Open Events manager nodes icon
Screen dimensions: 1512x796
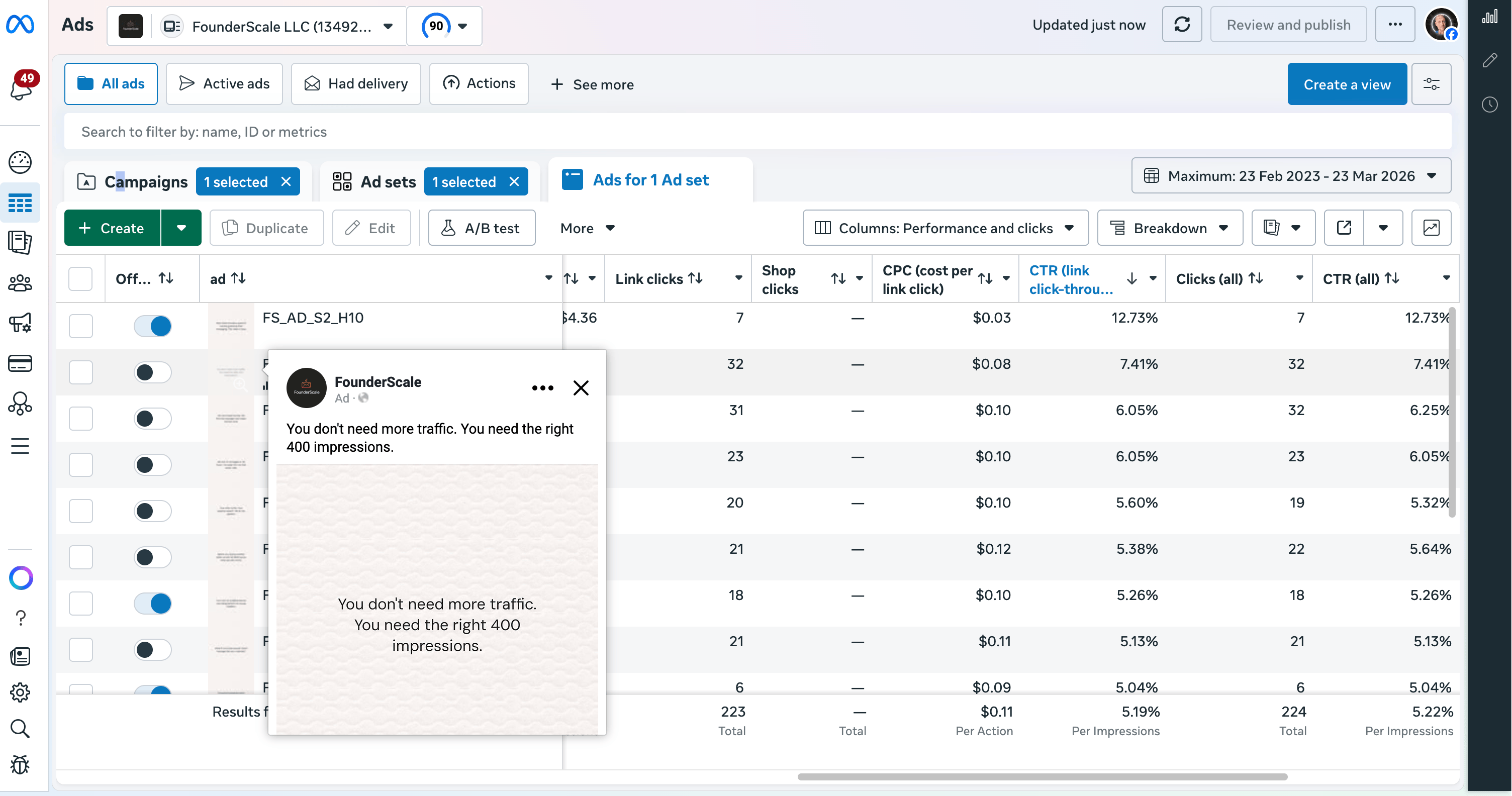point(20,404)
